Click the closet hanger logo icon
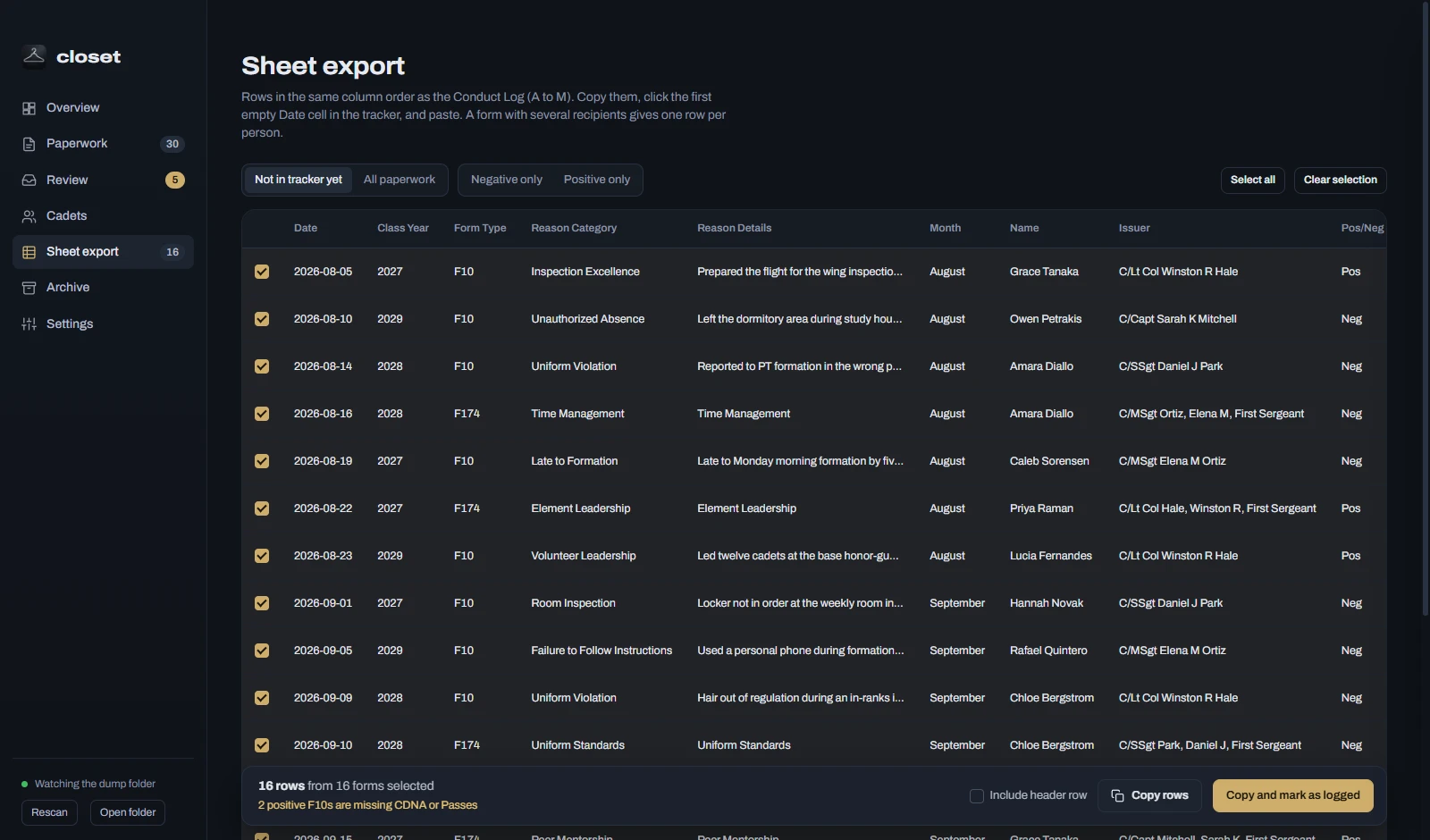Image resolution: width=1430 pixels, height=840 pixels. click(34, 56)
